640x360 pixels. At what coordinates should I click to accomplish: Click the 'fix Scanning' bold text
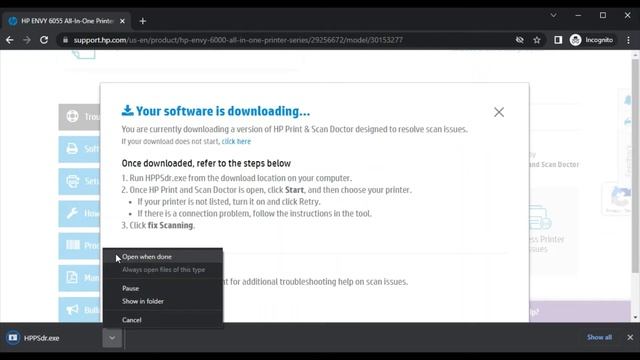point(170,225)
